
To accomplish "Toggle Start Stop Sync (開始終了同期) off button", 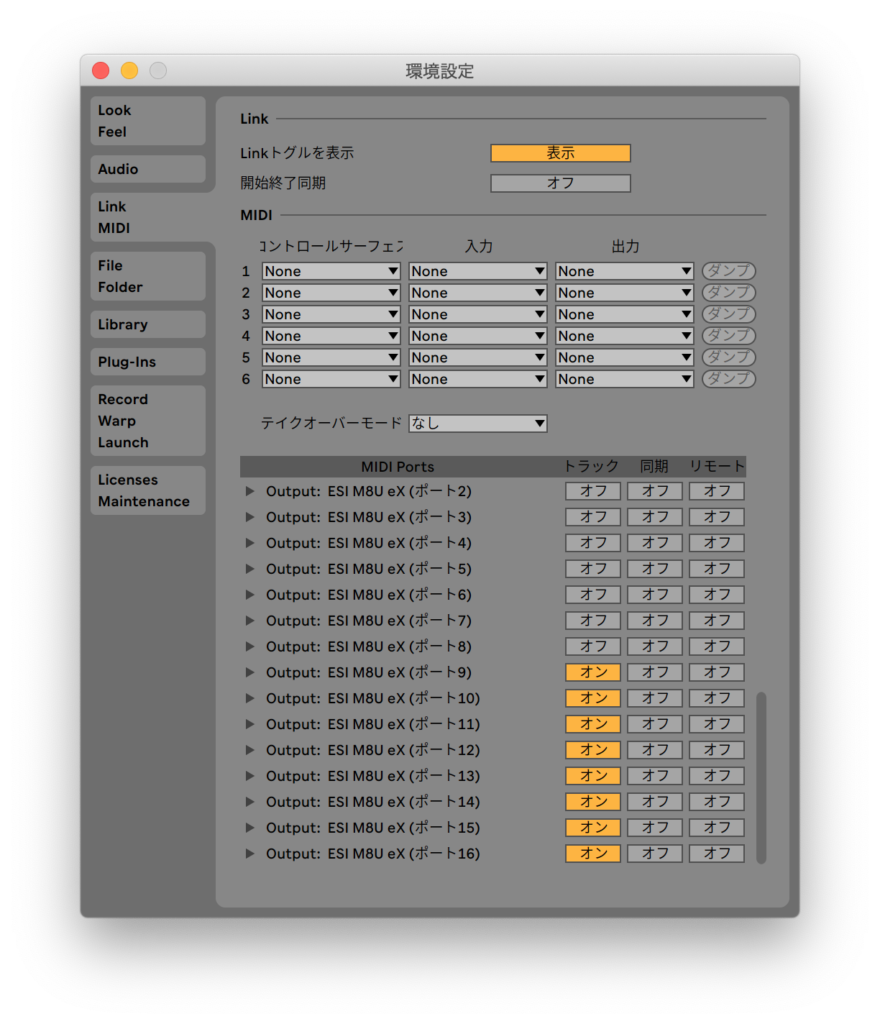I will 560,184.
